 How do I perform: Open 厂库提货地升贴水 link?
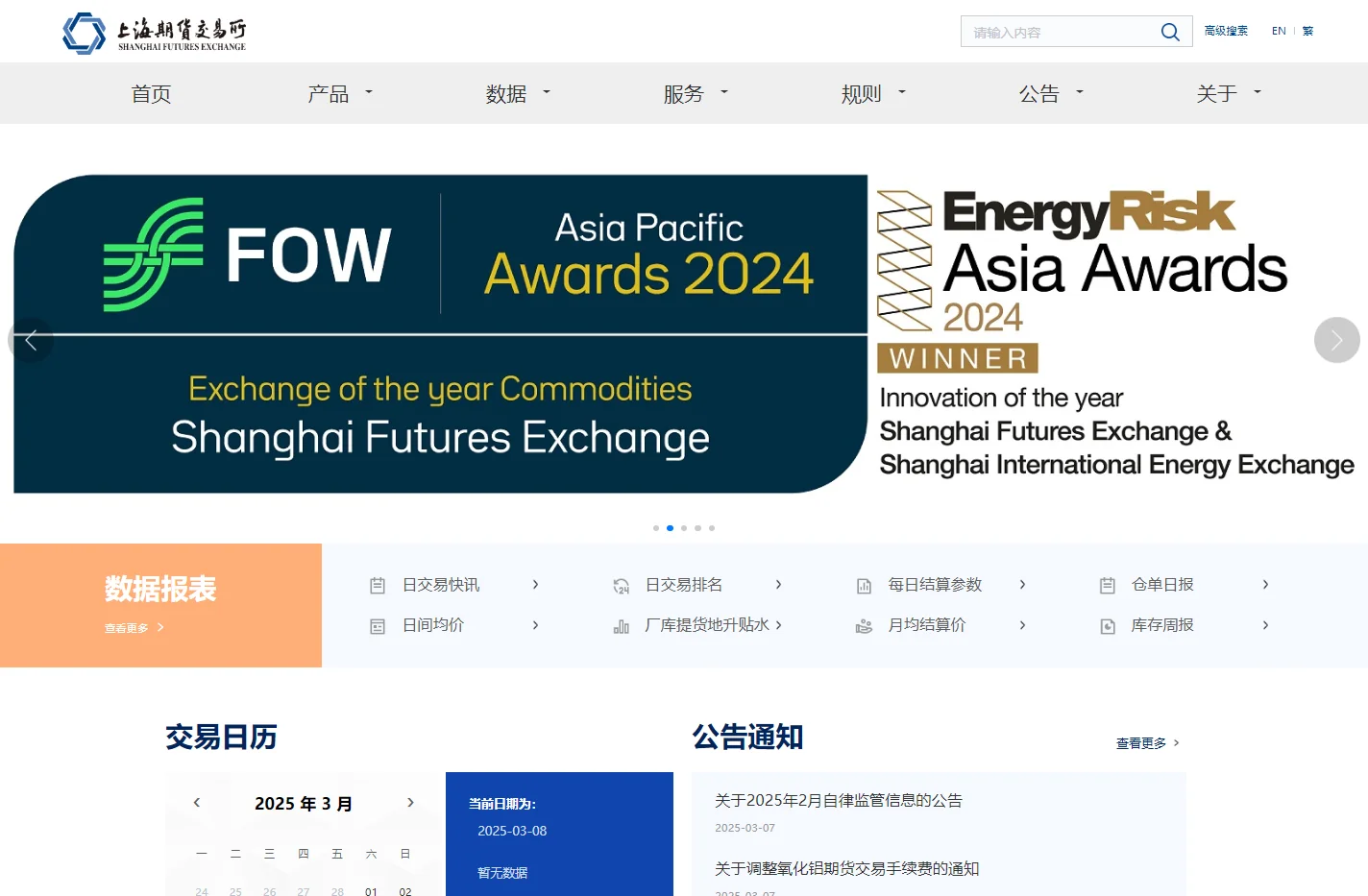[707, 625]
